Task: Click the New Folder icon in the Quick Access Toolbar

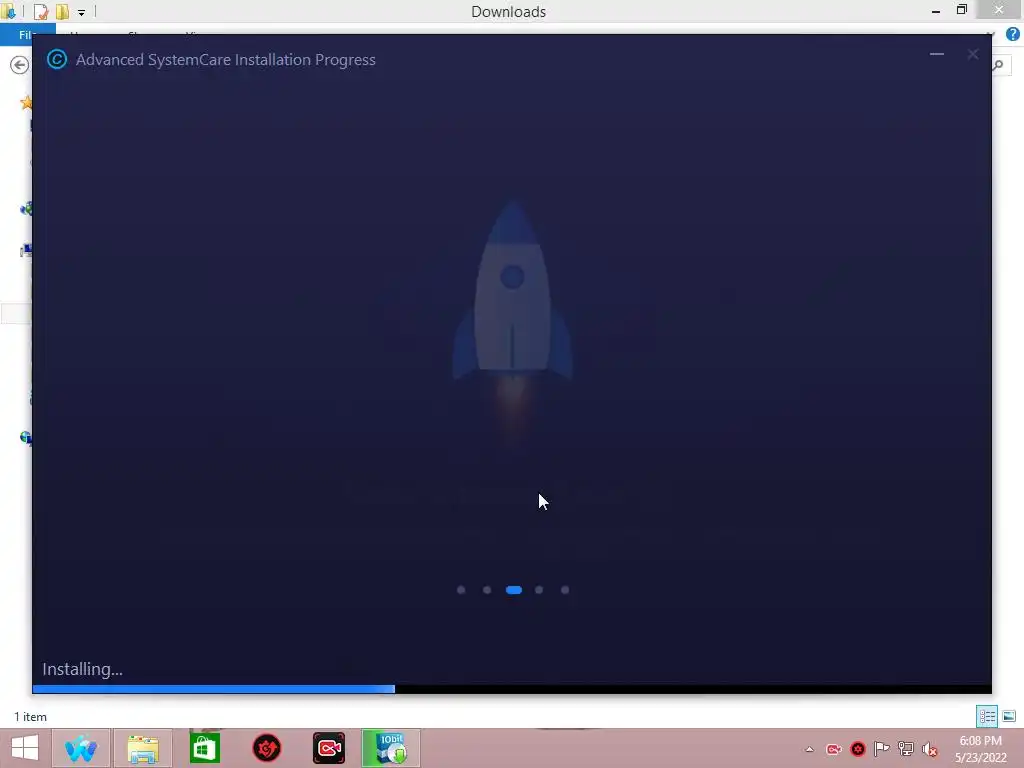Action: pyautogui.click(x=62, y=11)
